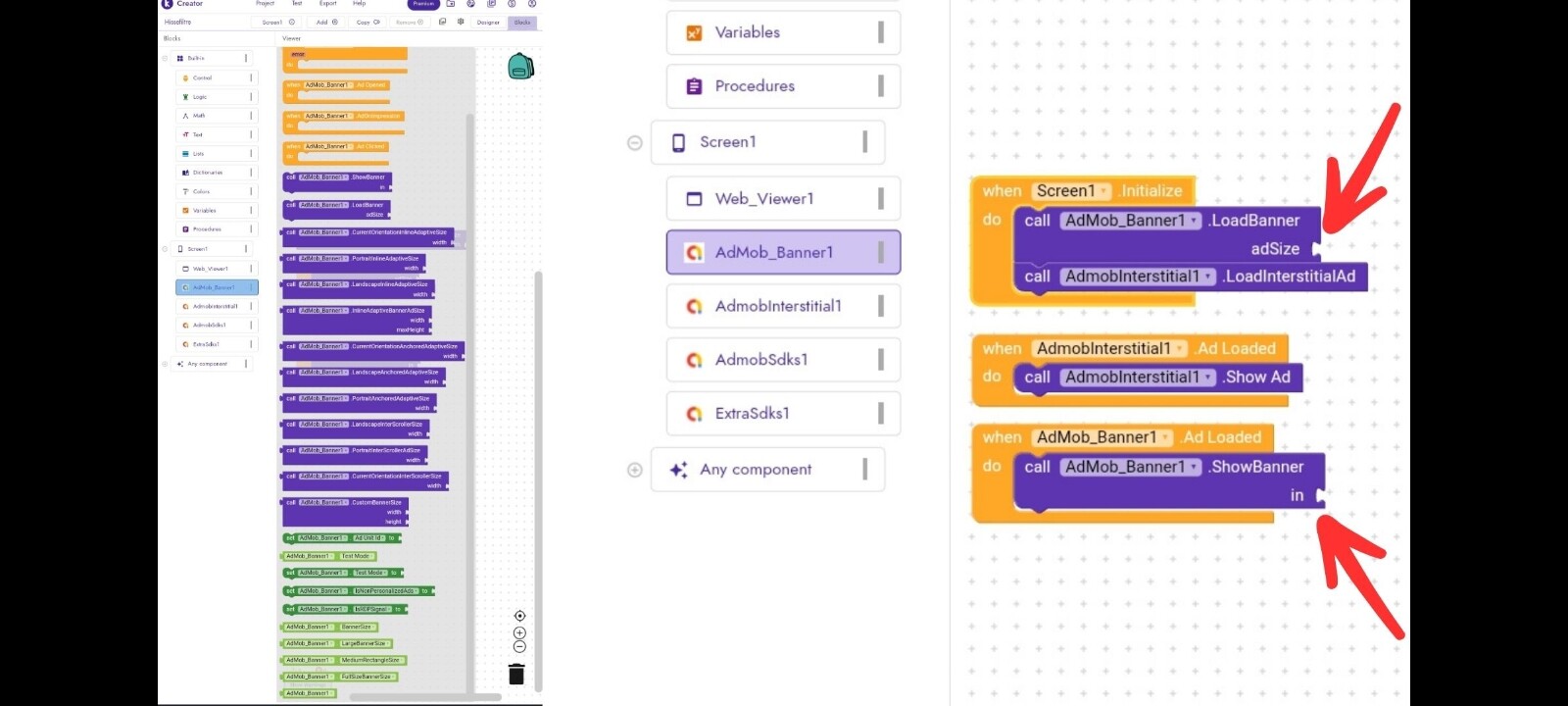Open the backpack icon in the Viewer
Screen dimensions: 1568x706
[520, 67]
